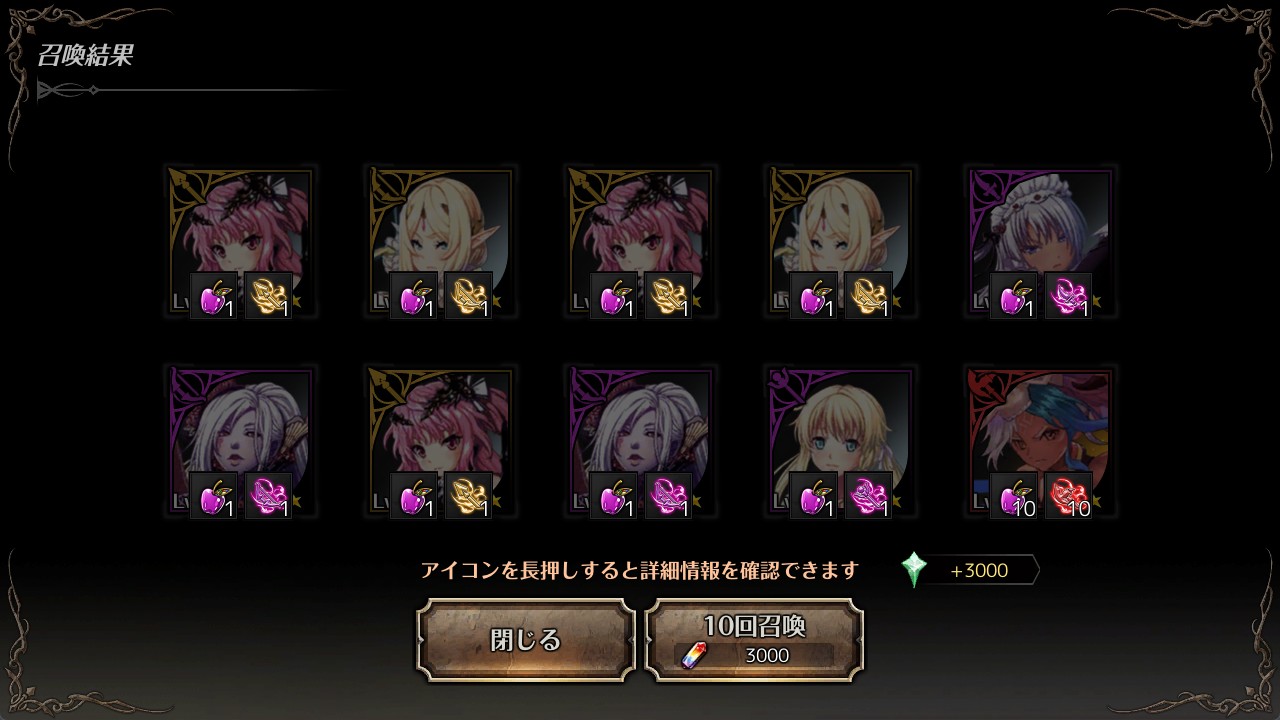Open the white-haired maid character card
The image size is (1280, 720).
[x=1040, y=242]
